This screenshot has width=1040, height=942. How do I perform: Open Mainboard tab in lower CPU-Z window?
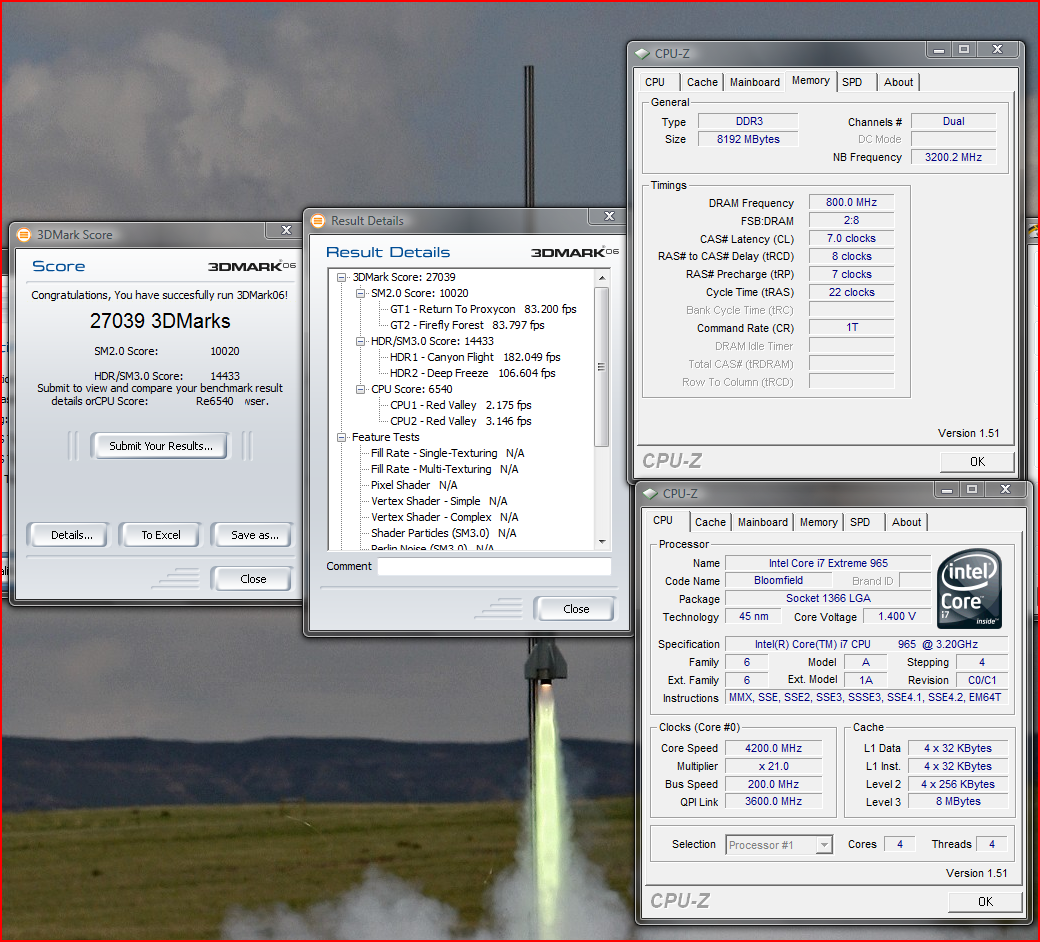click(762, 522)
